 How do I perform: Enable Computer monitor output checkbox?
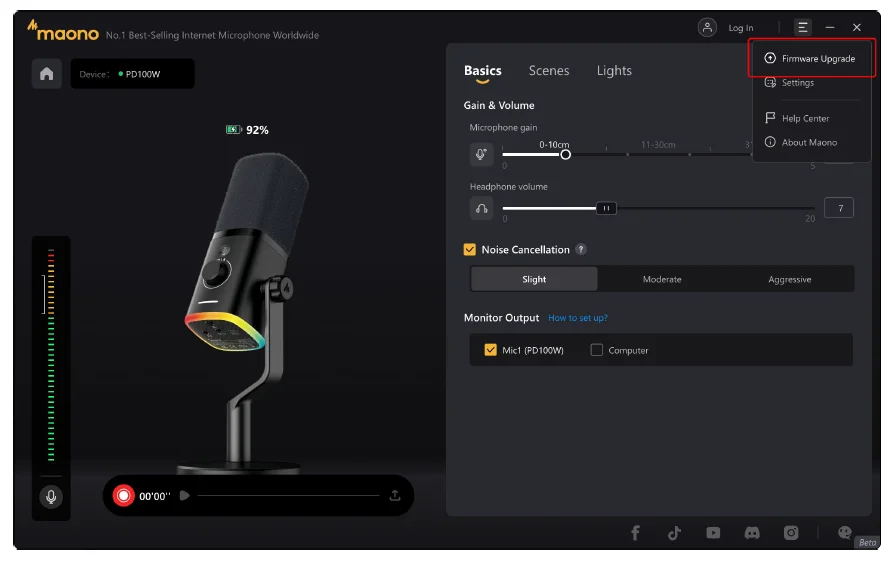coord(596,350)
